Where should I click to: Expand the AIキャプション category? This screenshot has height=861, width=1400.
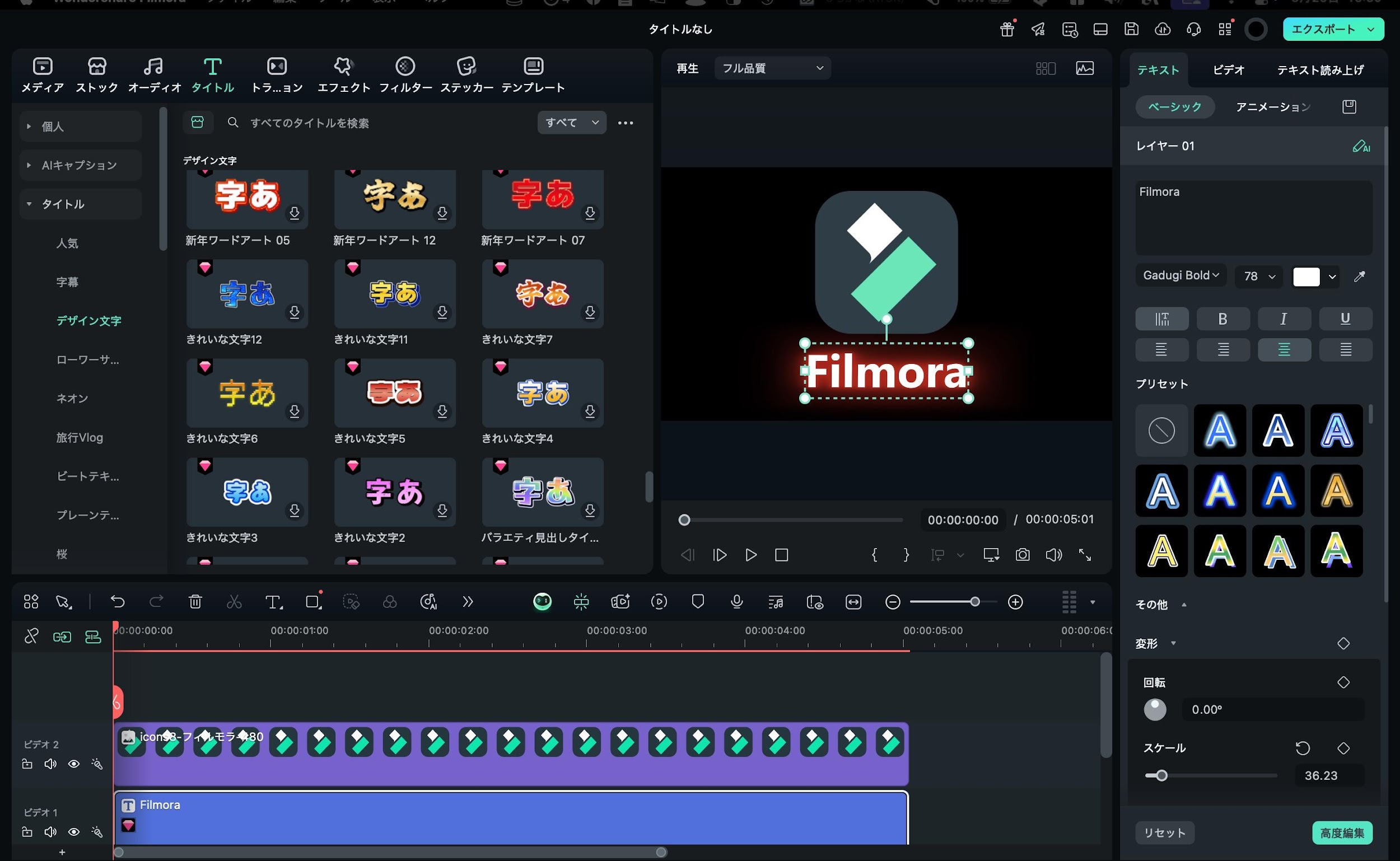[80, 165]
